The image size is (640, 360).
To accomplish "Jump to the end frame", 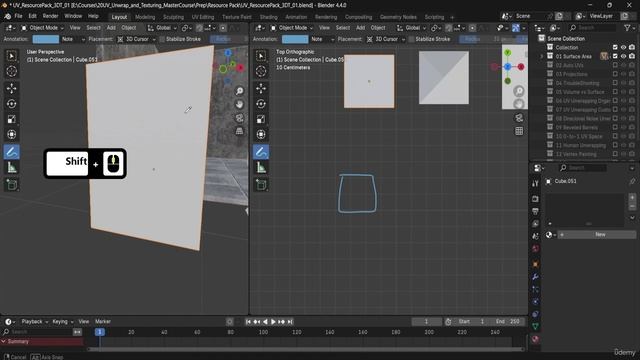I will (x=290, y=322).
